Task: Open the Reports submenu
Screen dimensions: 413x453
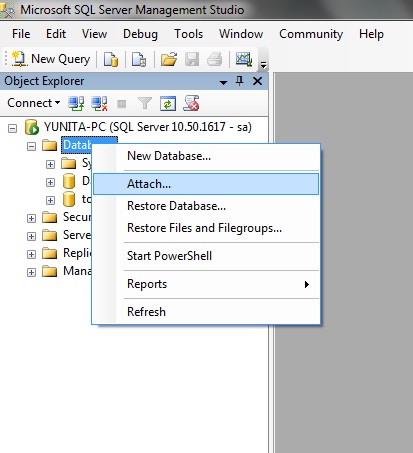Action: tap(206, 284)
